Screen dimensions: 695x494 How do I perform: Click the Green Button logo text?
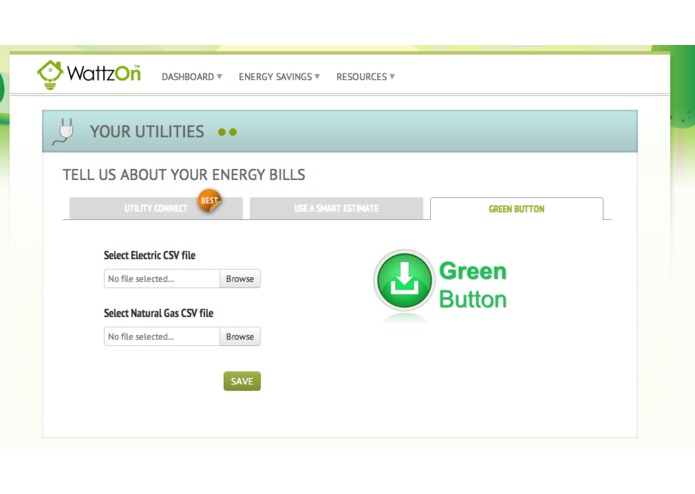tap(472, 285)
